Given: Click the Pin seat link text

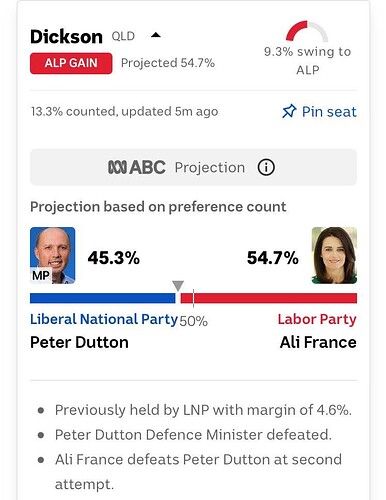Looking at the screenshot, I should pos(329,112).
